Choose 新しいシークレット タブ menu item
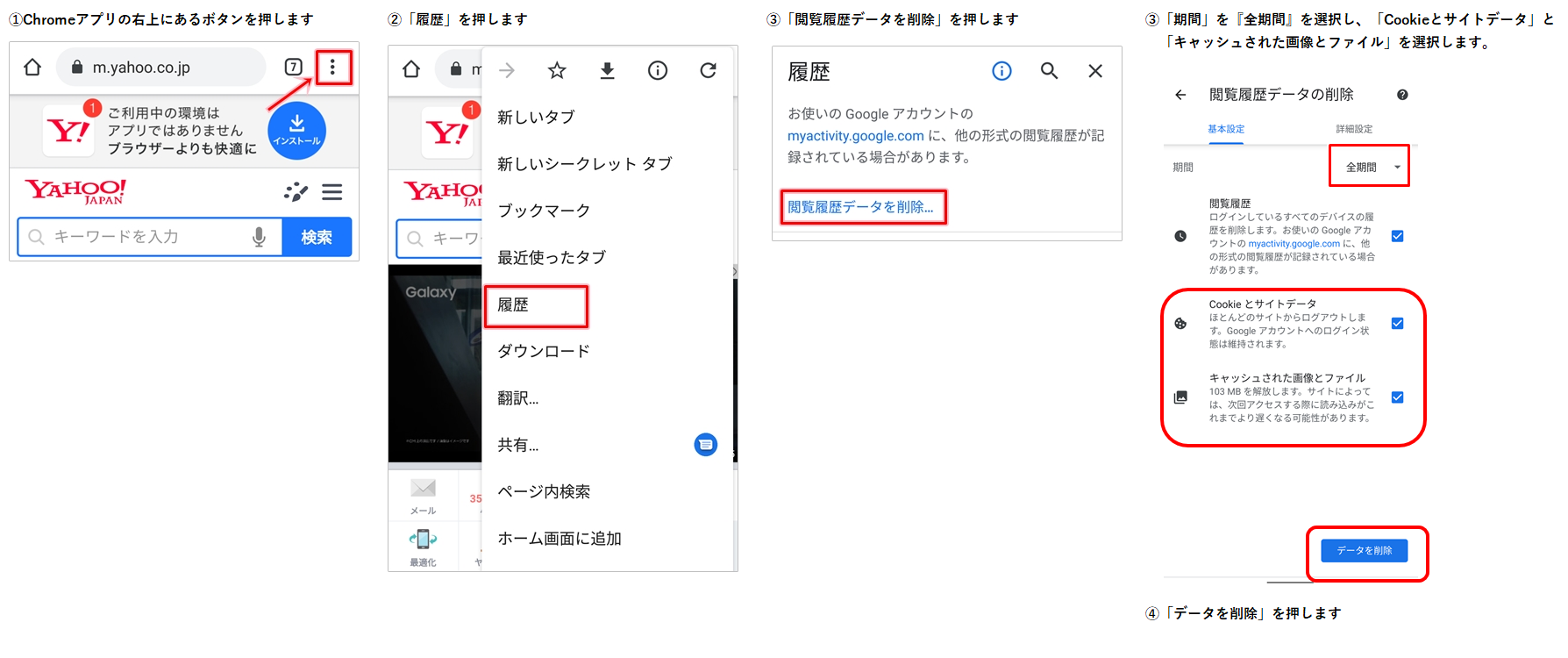 pyautogui.click(x=584, y=164)
